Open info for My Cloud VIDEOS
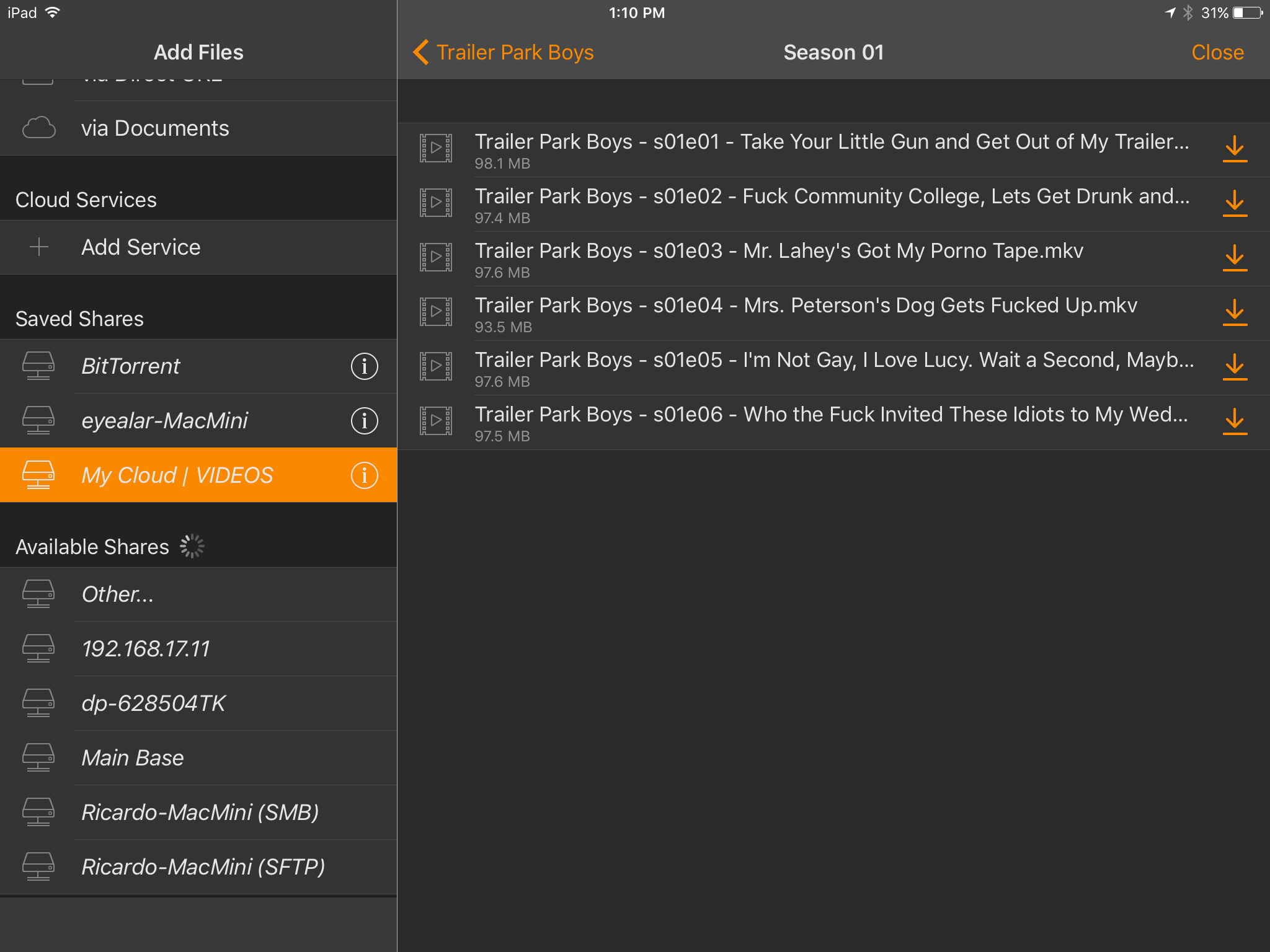 364,475
